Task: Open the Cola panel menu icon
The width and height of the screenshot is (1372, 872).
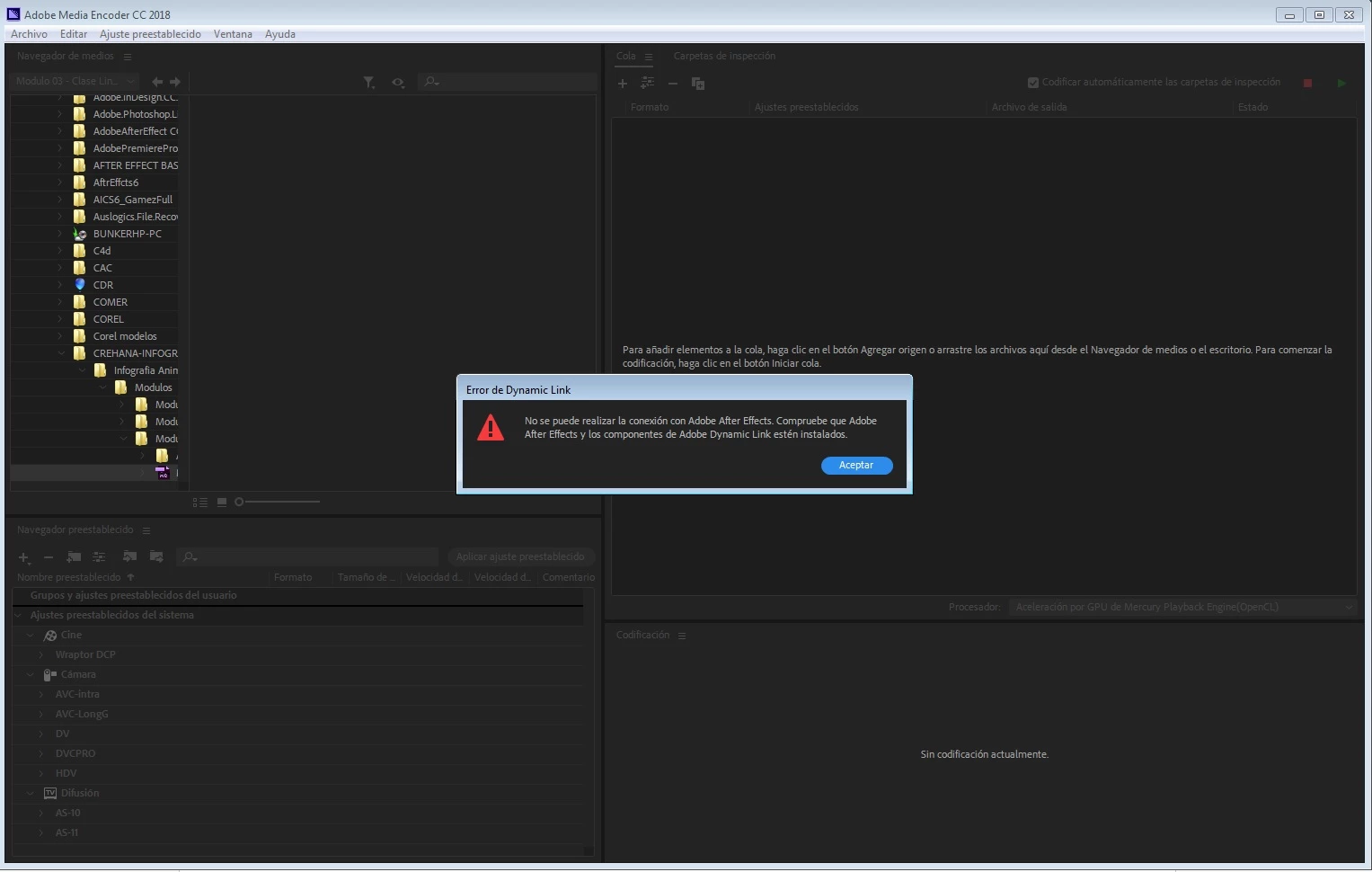Action: click(649, 57)
